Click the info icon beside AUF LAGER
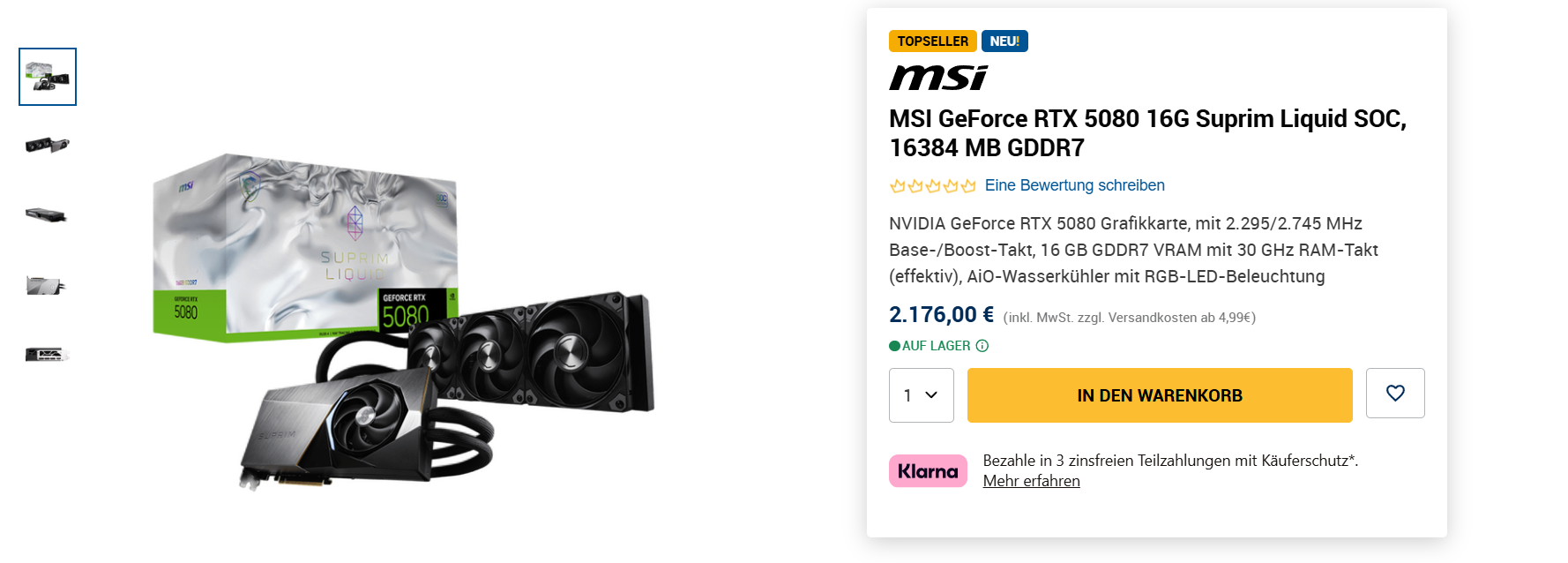This screenshot has width=1568, height=563. [982, 346]
